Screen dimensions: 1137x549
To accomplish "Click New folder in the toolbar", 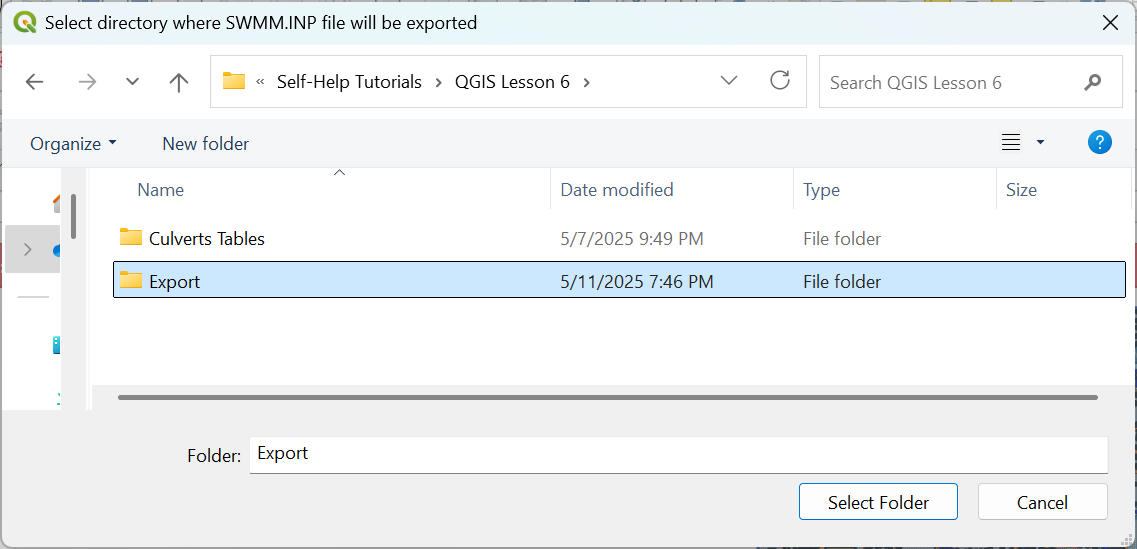I will [x=205, y=144].
